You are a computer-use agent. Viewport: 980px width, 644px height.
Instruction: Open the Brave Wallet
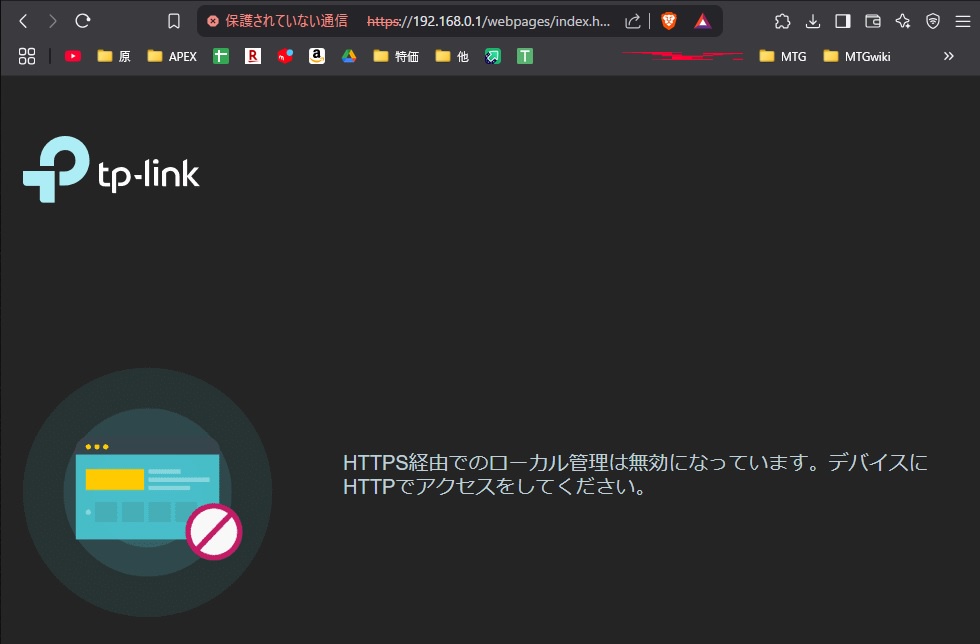(872, 21)
